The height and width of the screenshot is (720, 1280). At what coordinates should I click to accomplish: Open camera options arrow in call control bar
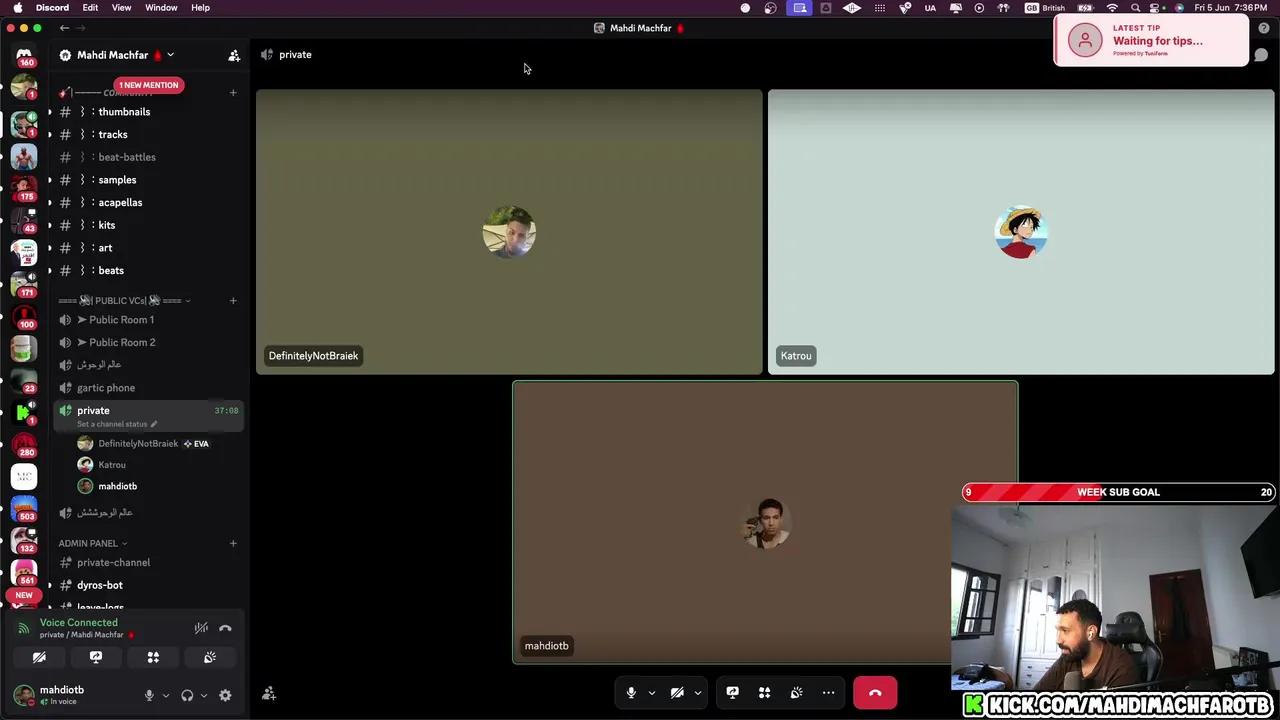click(698, 692)
